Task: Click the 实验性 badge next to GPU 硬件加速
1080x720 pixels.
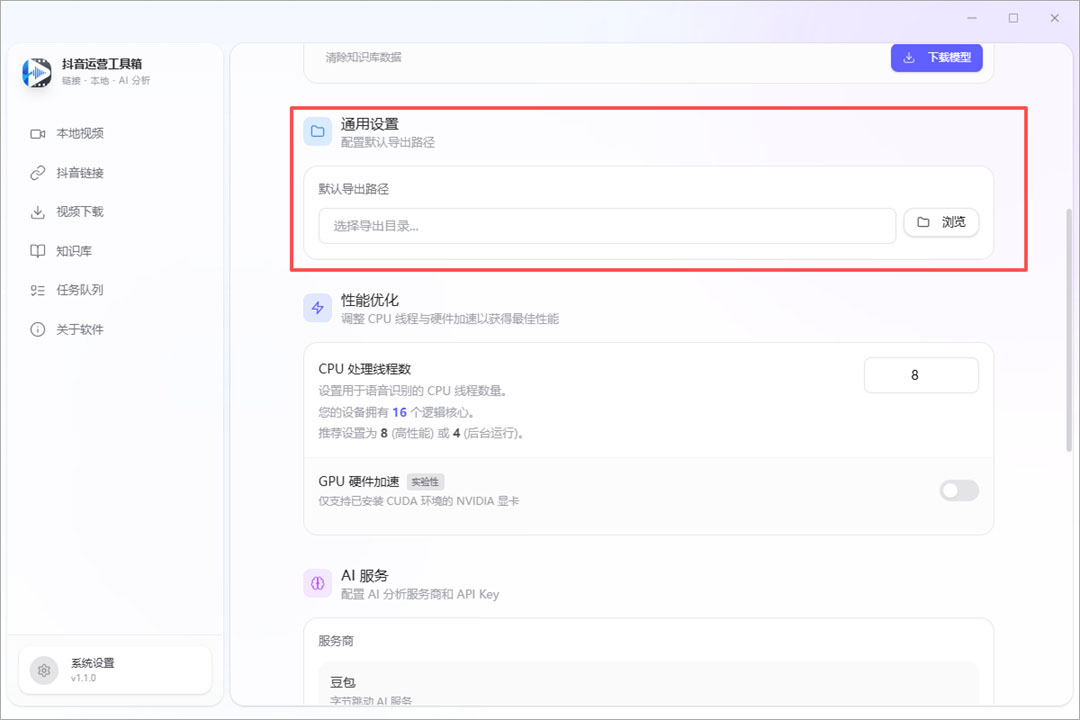Action: click(425, 481)
